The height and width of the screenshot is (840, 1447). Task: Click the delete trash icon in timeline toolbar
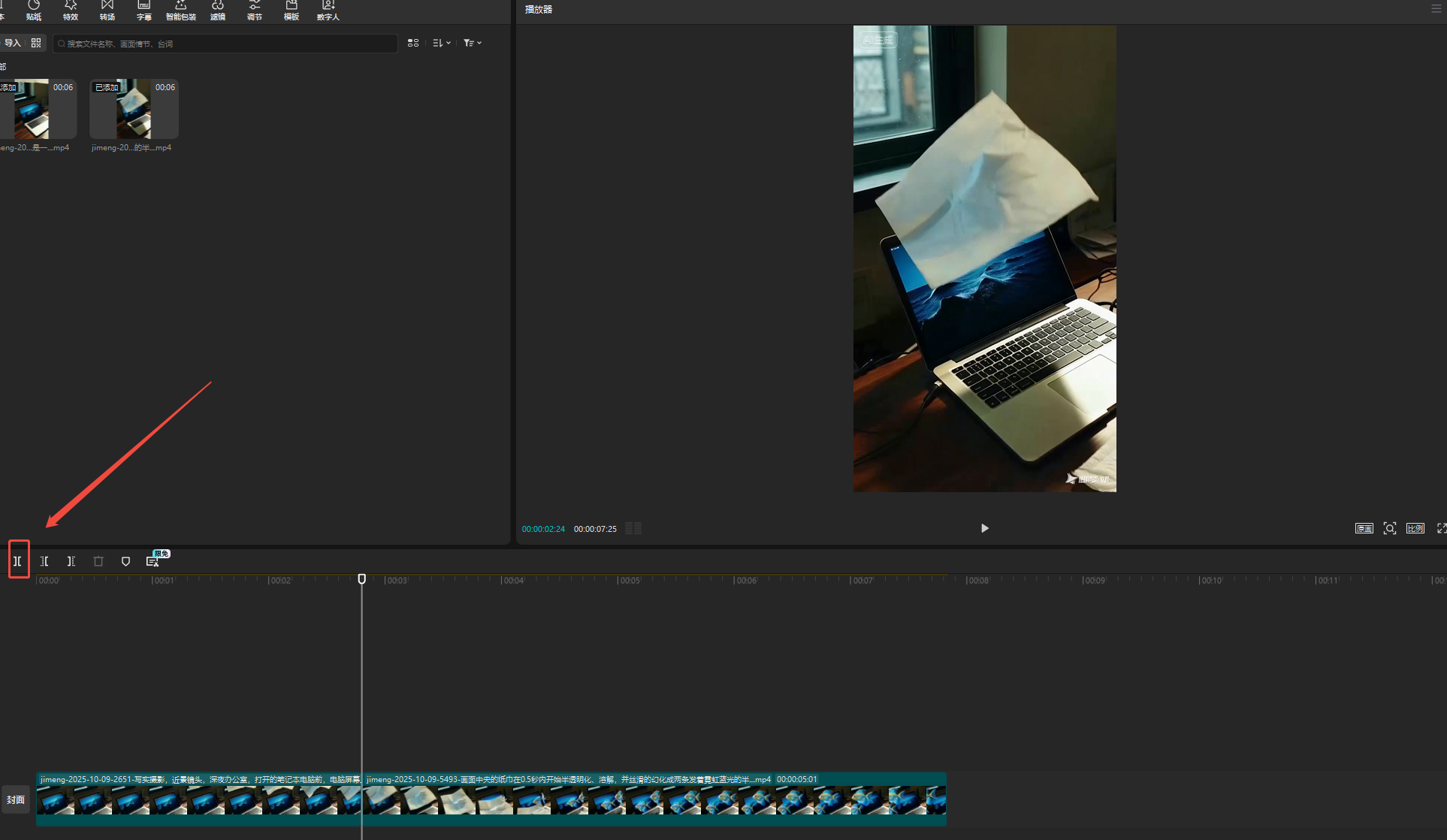tap(98, 561)
